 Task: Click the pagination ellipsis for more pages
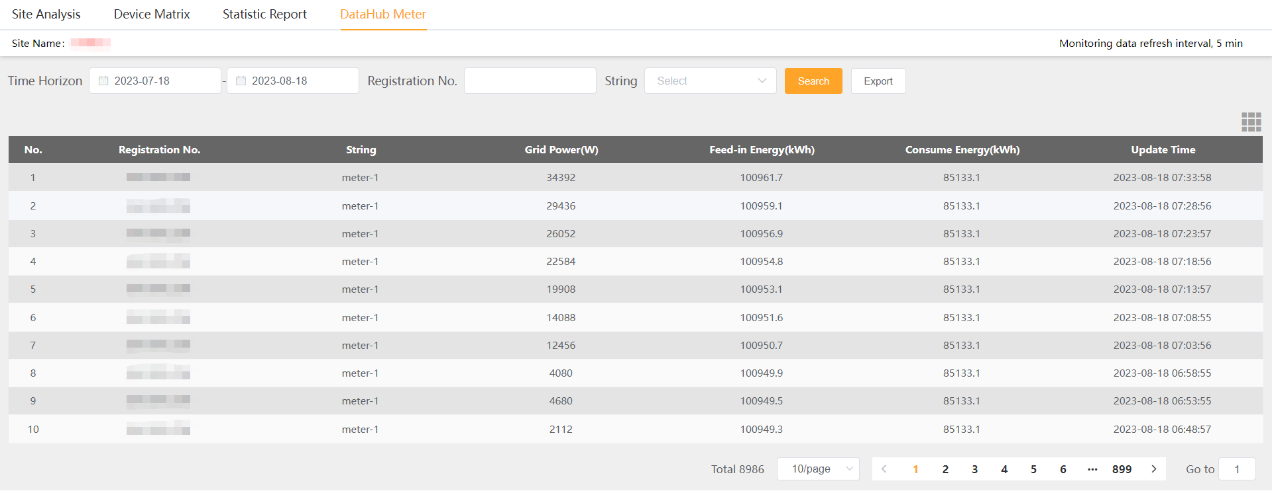(1092, 469)
